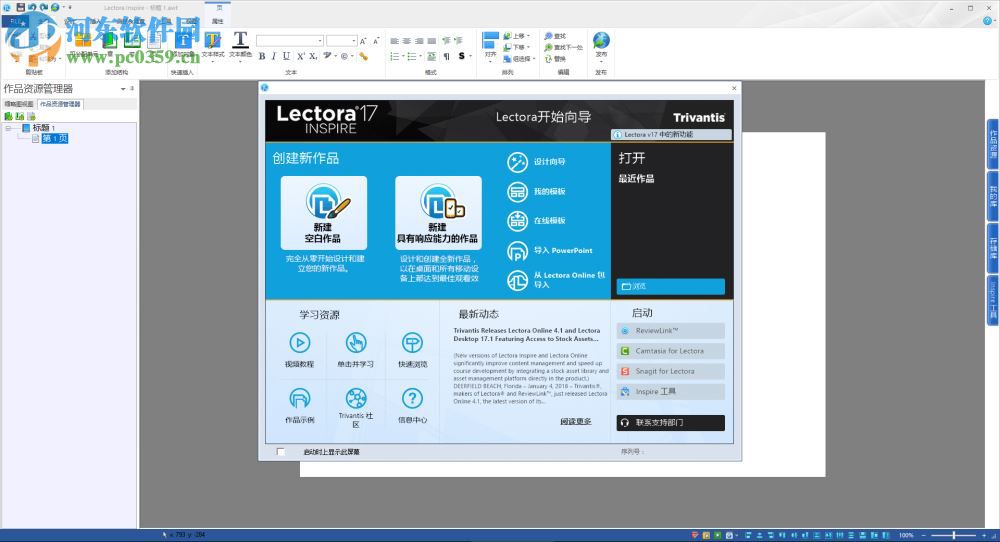The height and width of the screenshot is (542, 1000).
Task: Click the hyperlink icon in the text group
Action: coord(364,57)
